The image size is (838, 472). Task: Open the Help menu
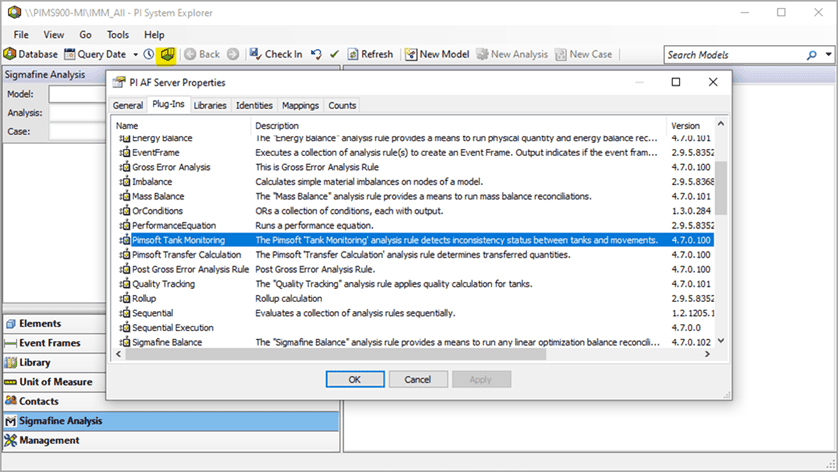coord(154,35)
